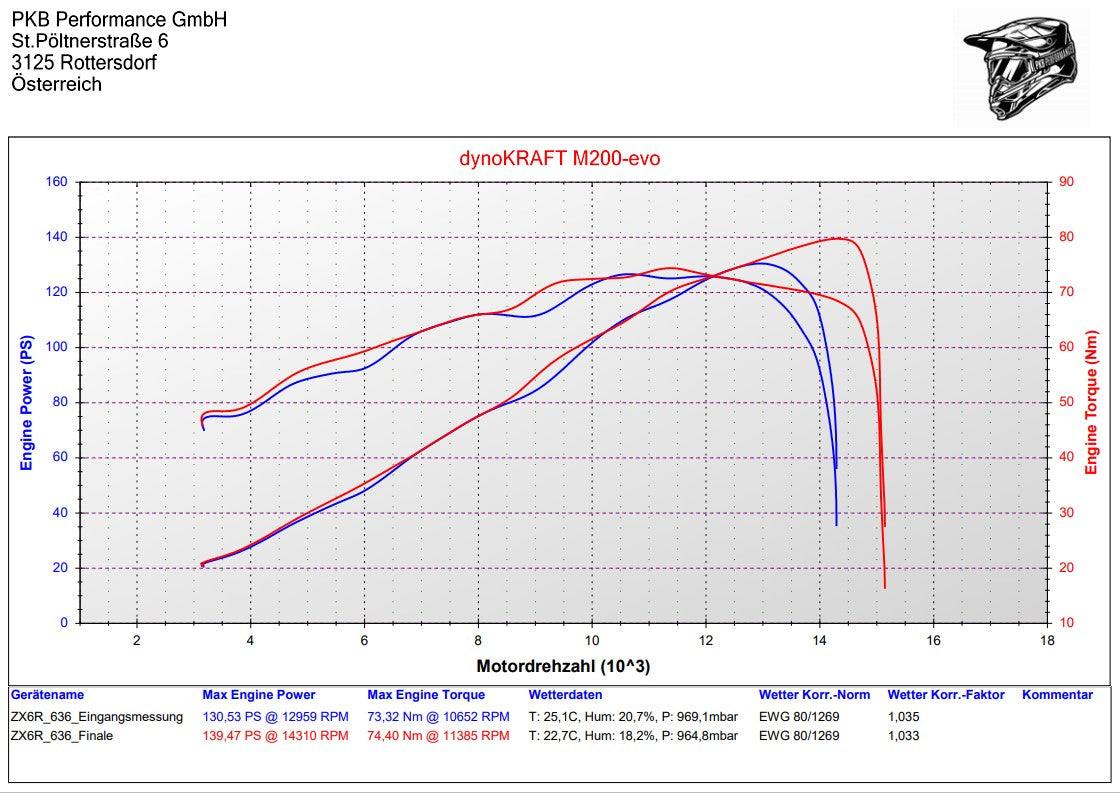The height and width of the screenshot is (793, 1120).
Task: Select the ZX6R_636_Finale row name
Action: click(61, 736)
